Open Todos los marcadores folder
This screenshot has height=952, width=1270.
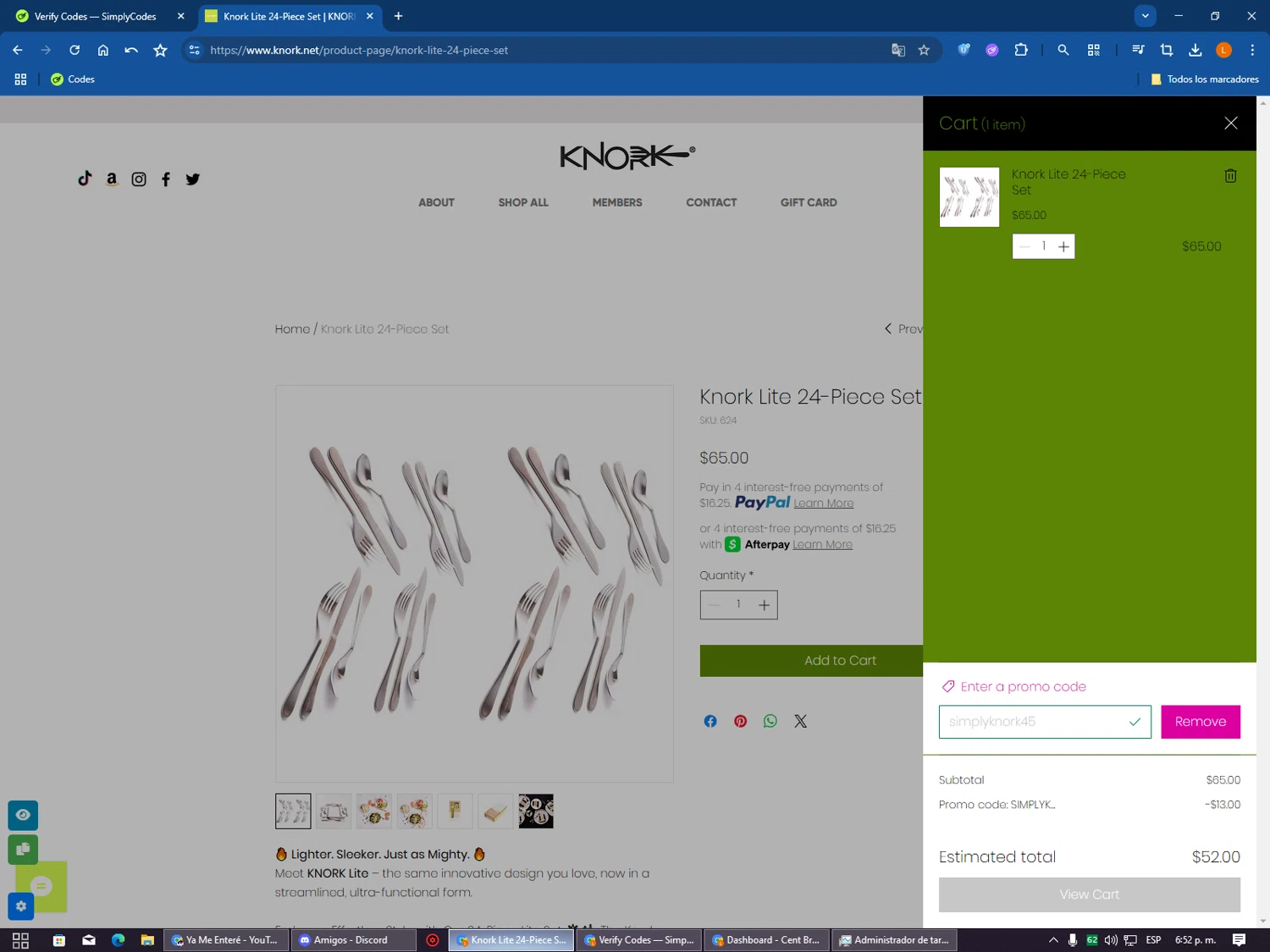click(1204, 80)
